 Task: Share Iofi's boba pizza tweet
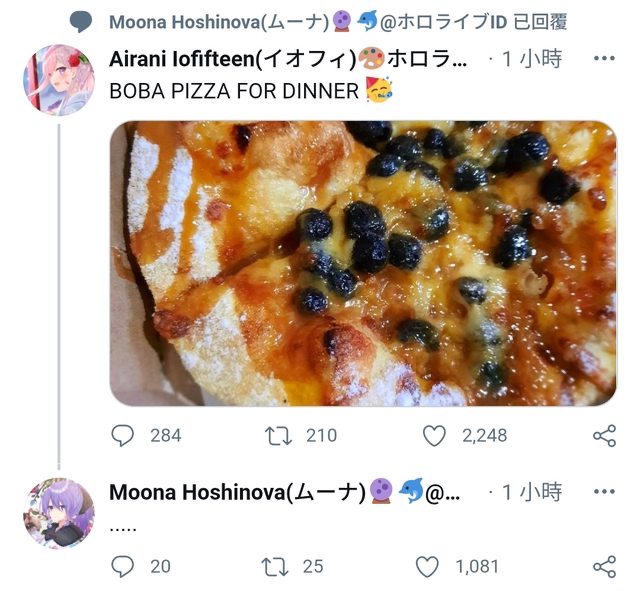click(x=604, y=435)
